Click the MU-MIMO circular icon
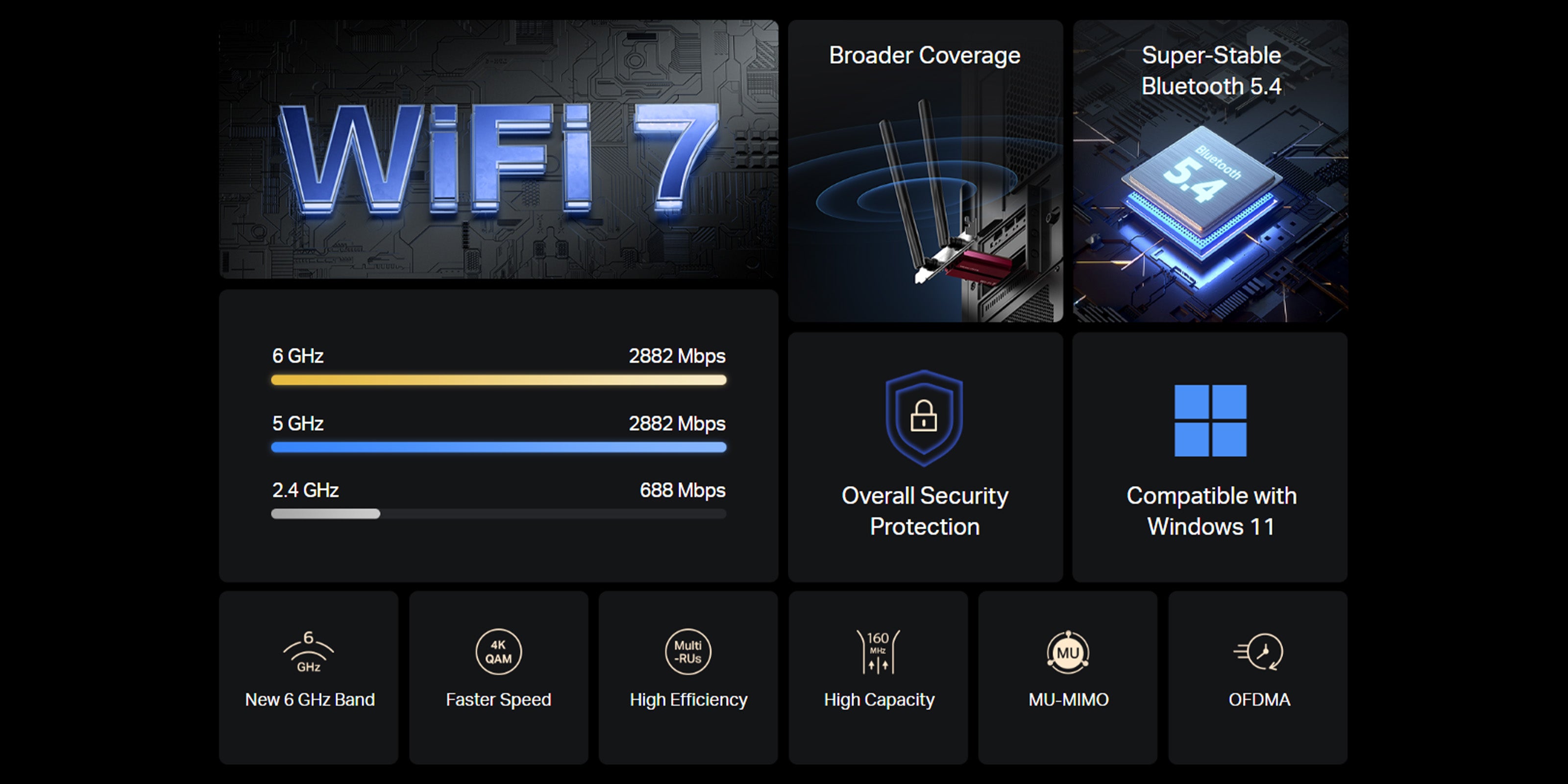The height and width of the screenshot is (784, 1568). tap(1068, 653)
